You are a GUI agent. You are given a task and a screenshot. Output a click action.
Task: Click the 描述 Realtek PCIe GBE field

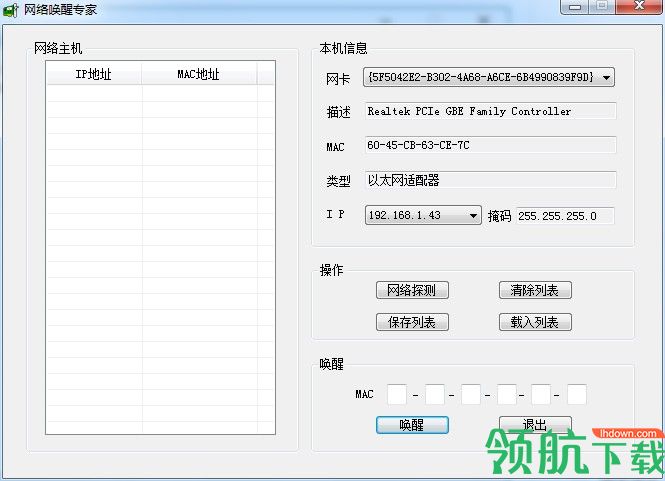pos(490,111)
